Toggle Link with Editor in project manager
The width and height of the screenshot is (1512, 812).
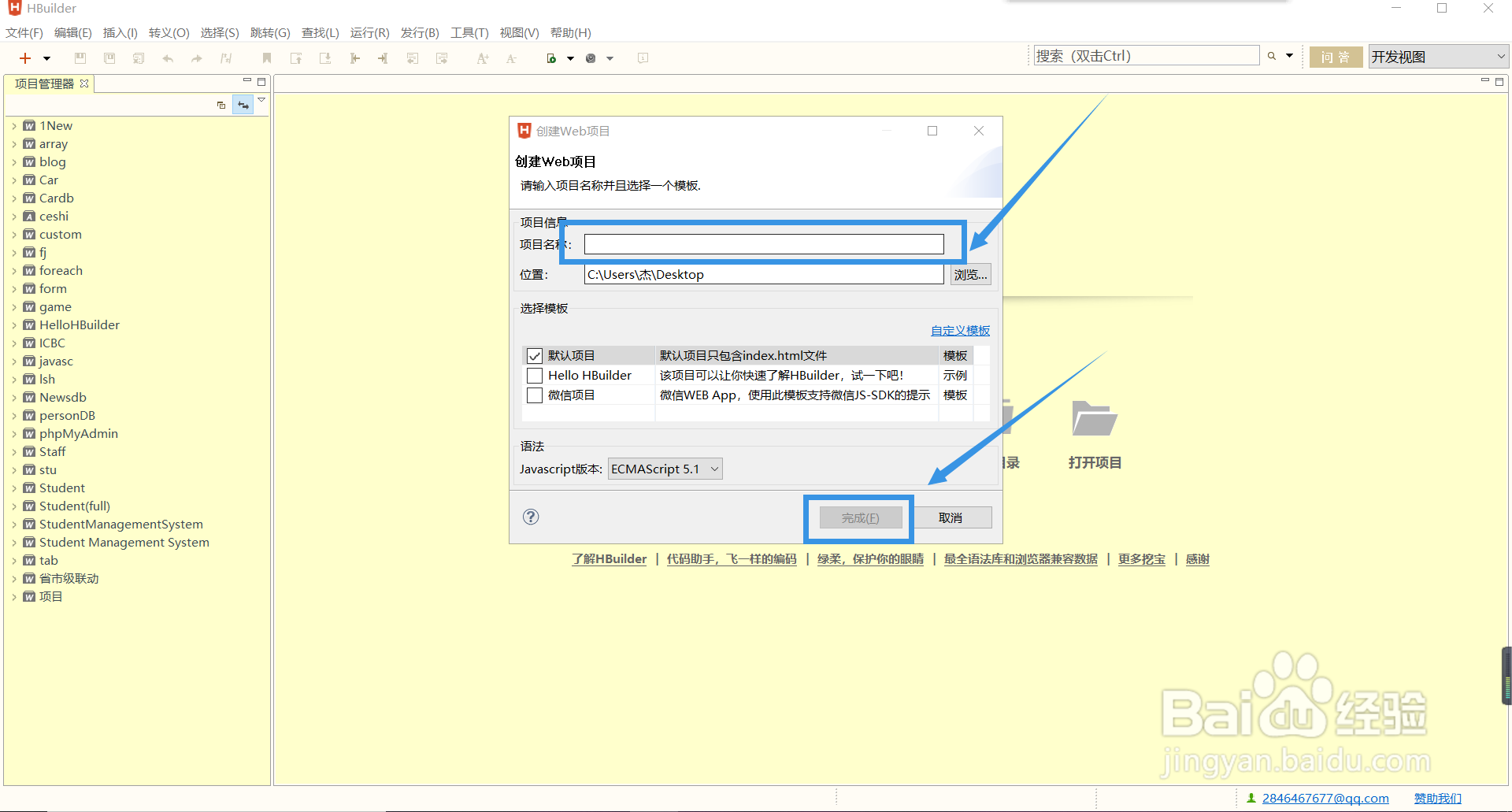pyautogui.click(x=243, y=105)
